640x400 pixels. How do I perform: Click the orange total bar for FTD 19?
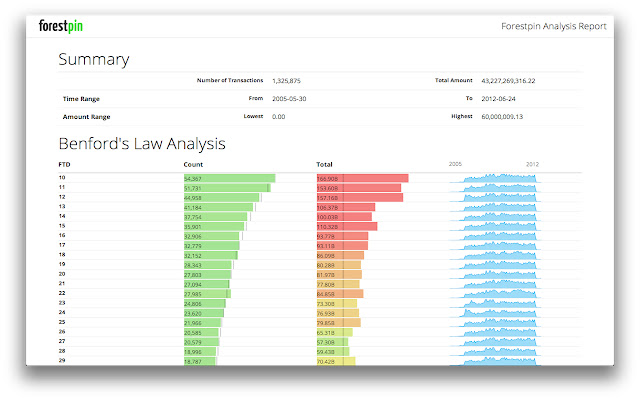coord(339,265)
